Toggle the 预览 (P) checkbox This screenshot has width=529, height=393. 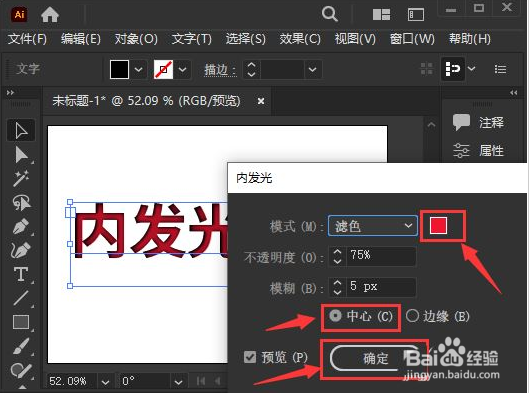[250, 357]
